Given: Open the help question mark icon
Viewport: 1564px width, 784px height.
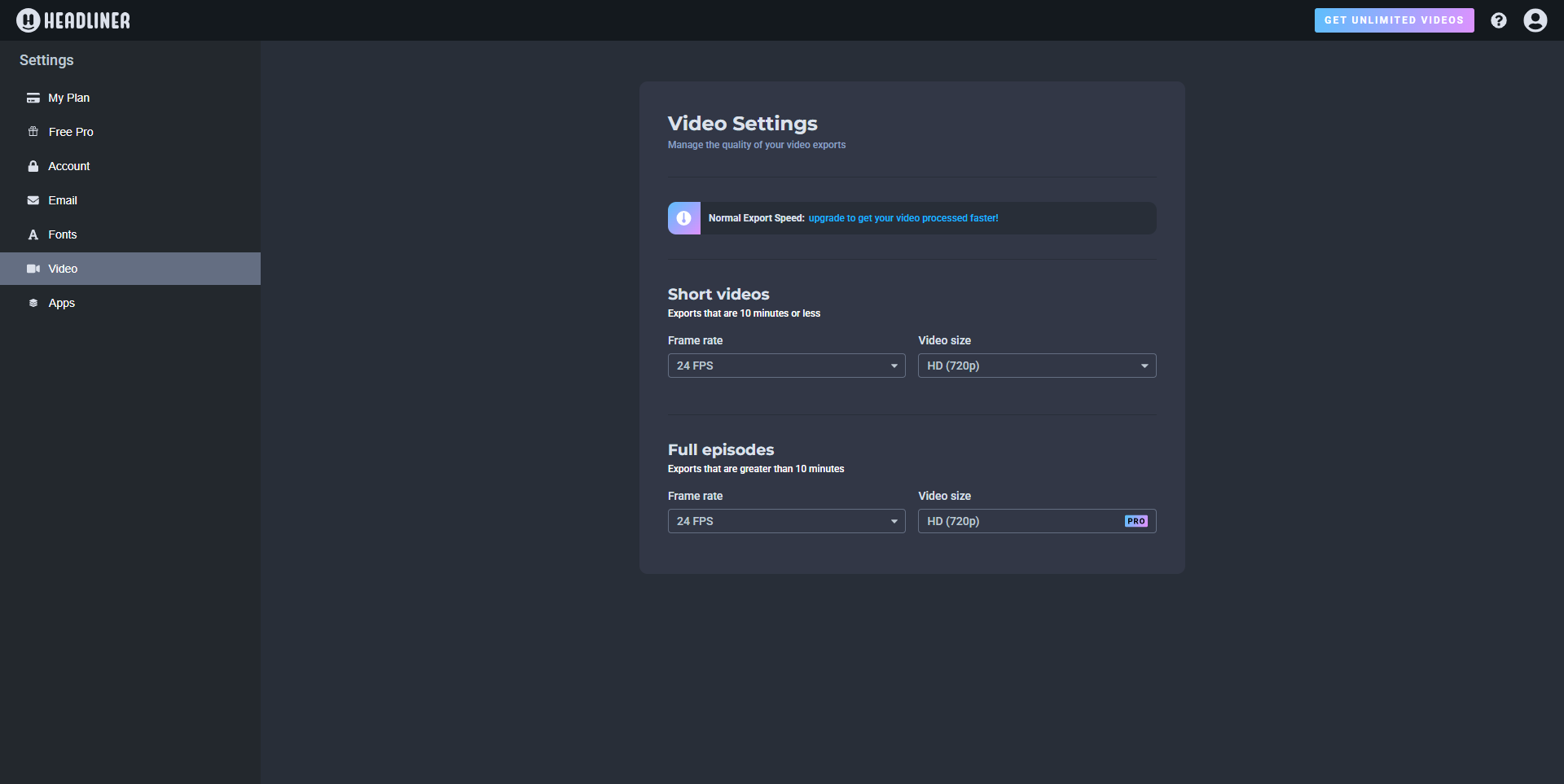Looking at the screenshot, I should pyautogui.click(x=1498, y=20).
